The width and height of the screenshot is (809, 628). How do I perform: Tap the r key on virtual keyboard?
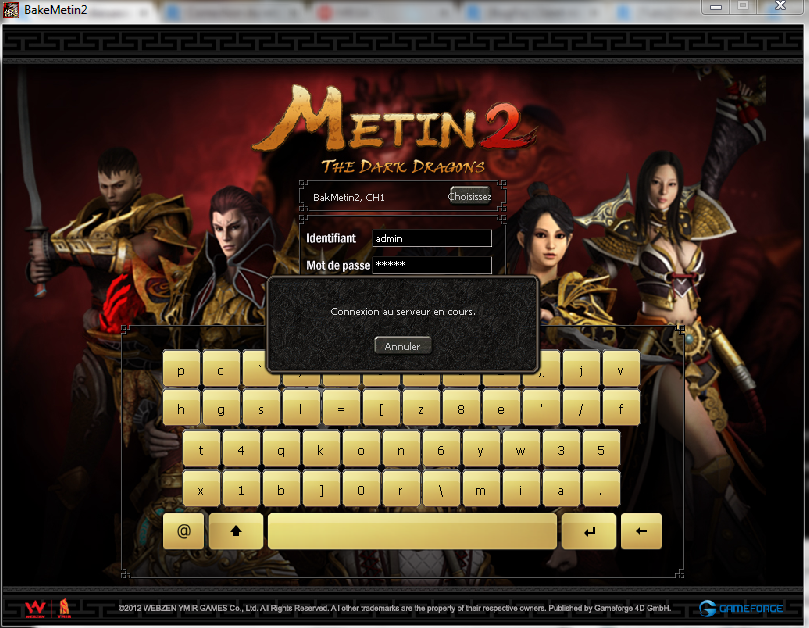click(401, 490)
